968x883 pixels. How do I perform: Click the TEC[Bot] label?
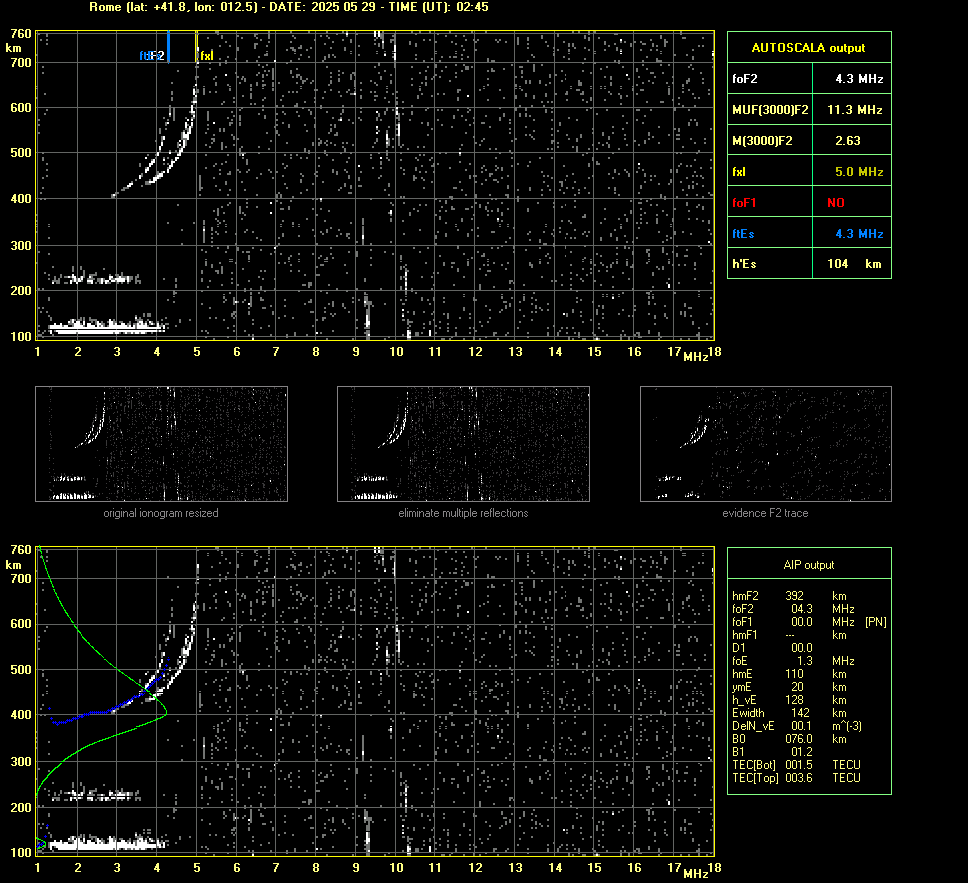[754, 764]
